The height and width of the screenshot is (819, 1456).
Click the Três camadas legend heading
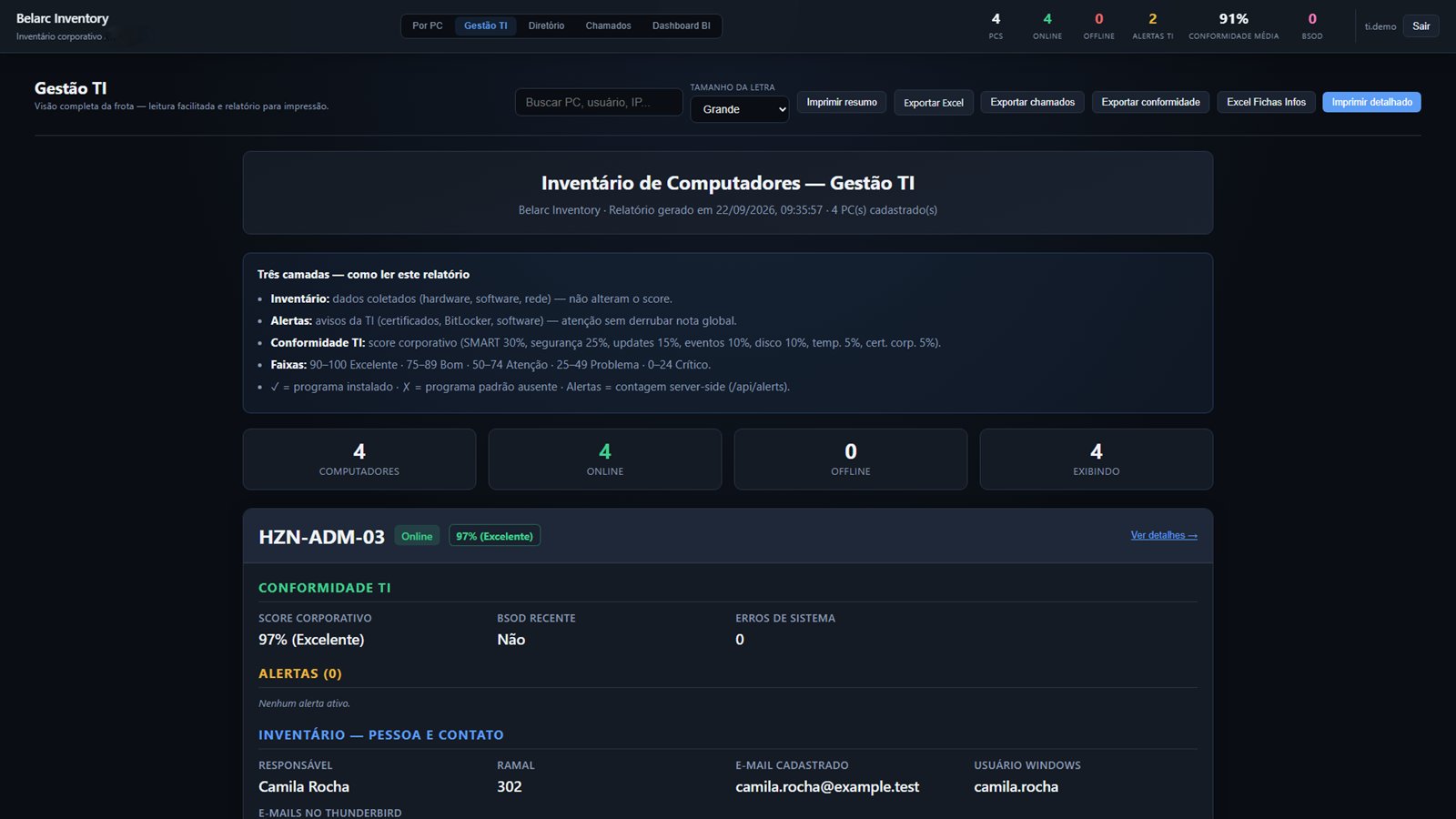point(363,275)
